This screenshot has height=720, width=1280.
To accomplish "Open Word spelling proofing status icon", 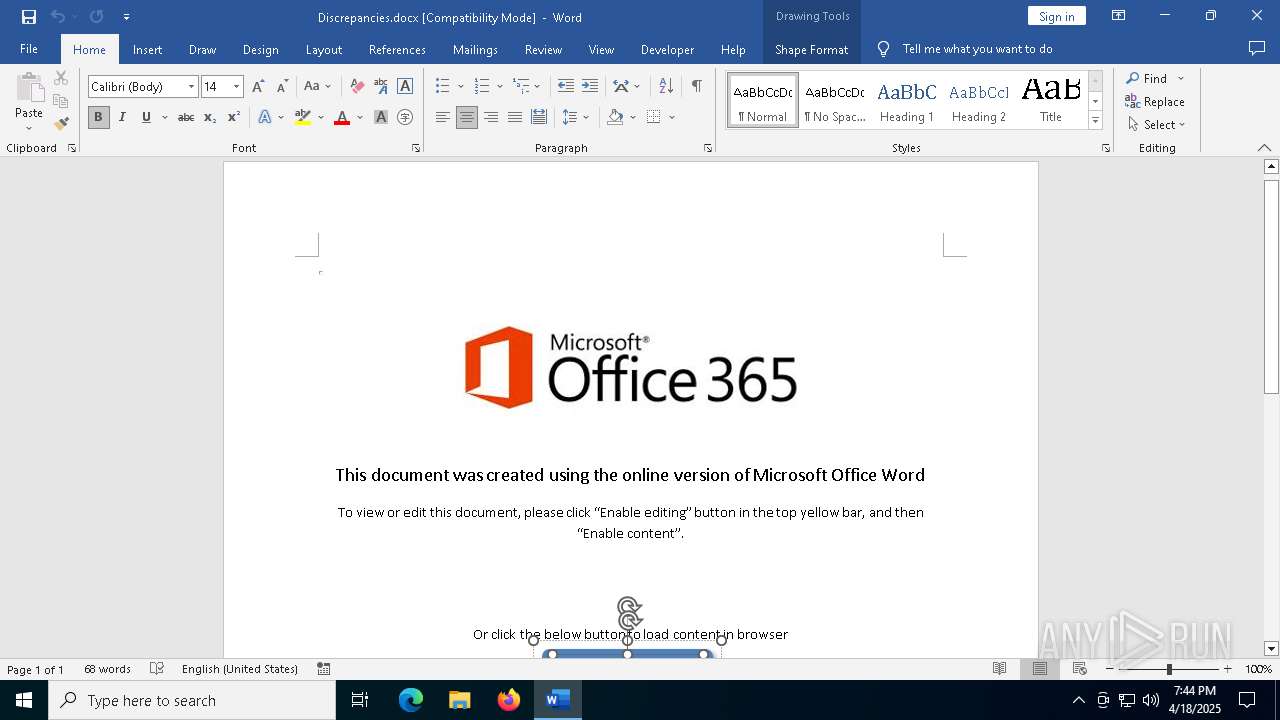I will (157, 669).
